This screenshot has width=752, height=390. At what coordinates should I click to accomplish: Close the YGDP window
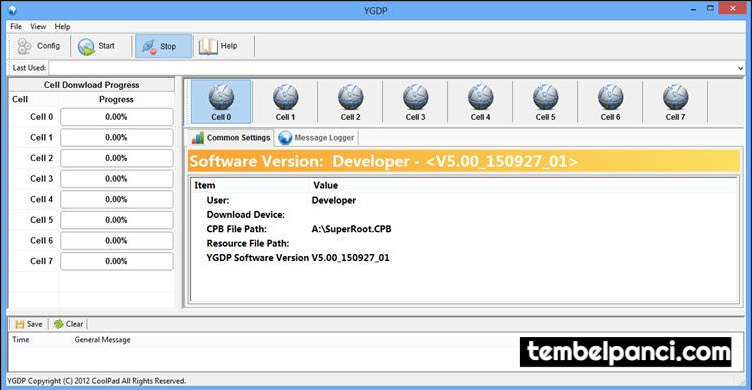[732, 8]
